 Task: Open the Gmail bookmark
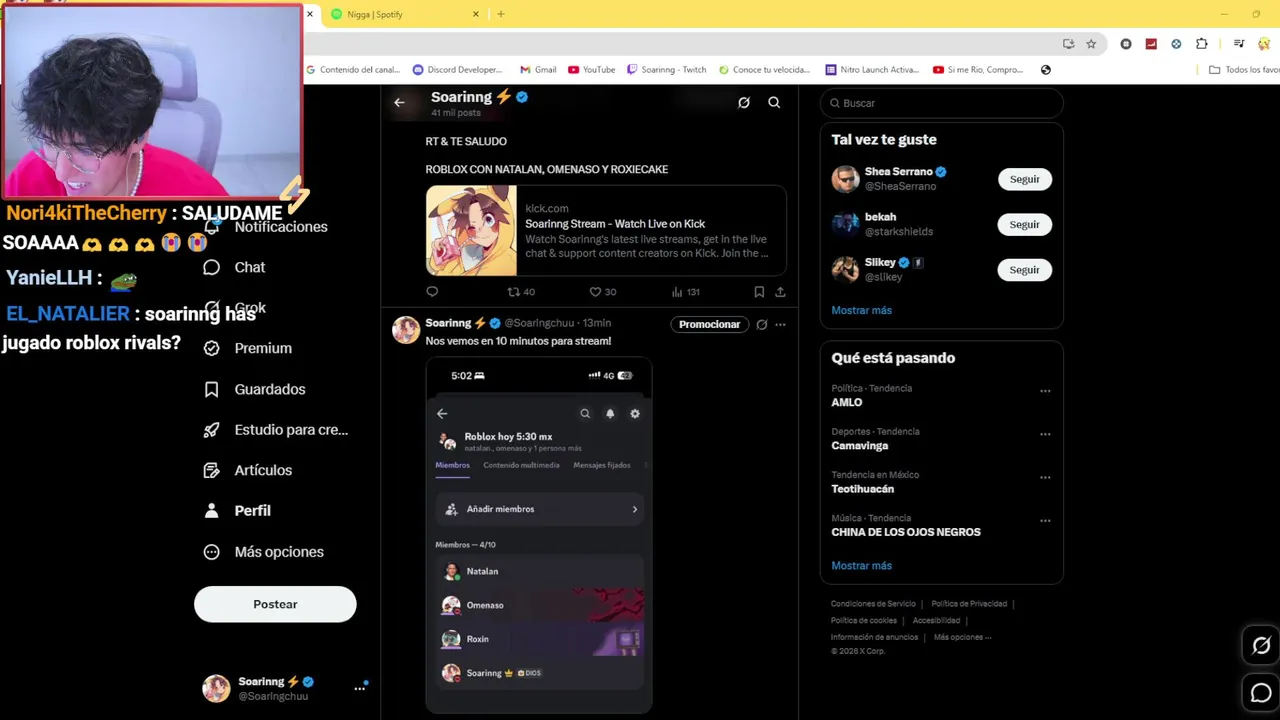[x=538, y=70]
